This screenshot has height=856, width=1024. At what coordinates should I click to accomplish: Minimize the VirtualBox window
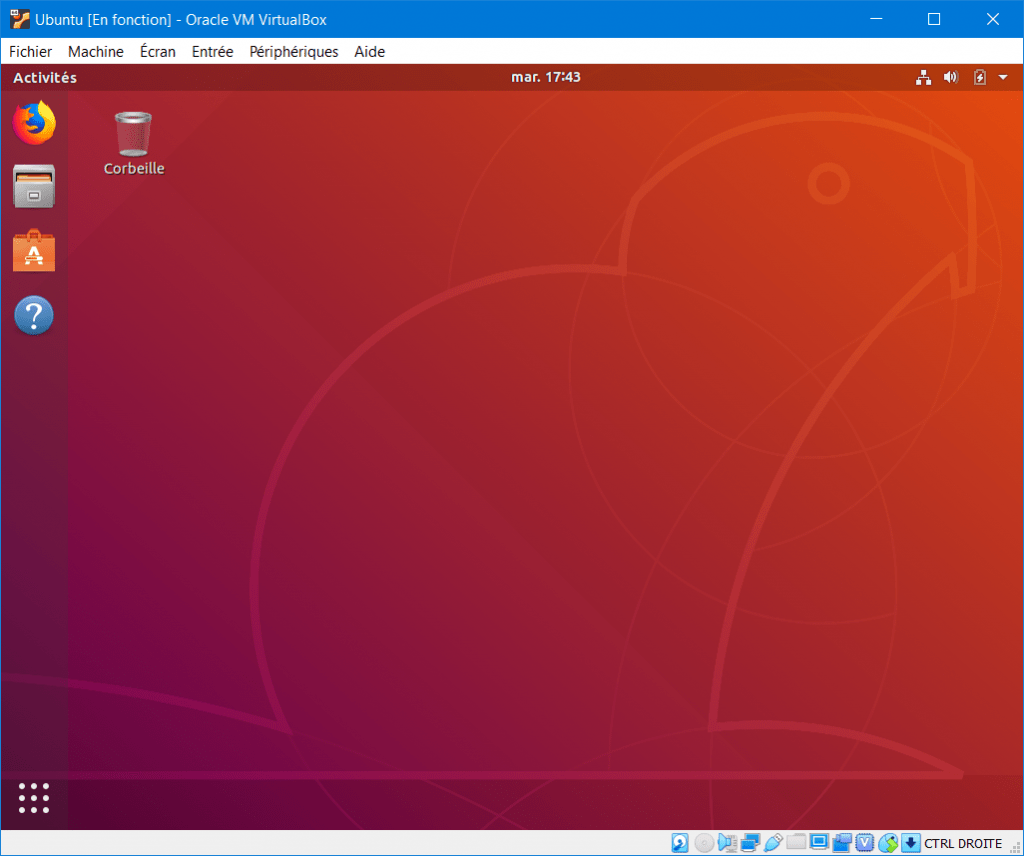click(x=876, y=19)
